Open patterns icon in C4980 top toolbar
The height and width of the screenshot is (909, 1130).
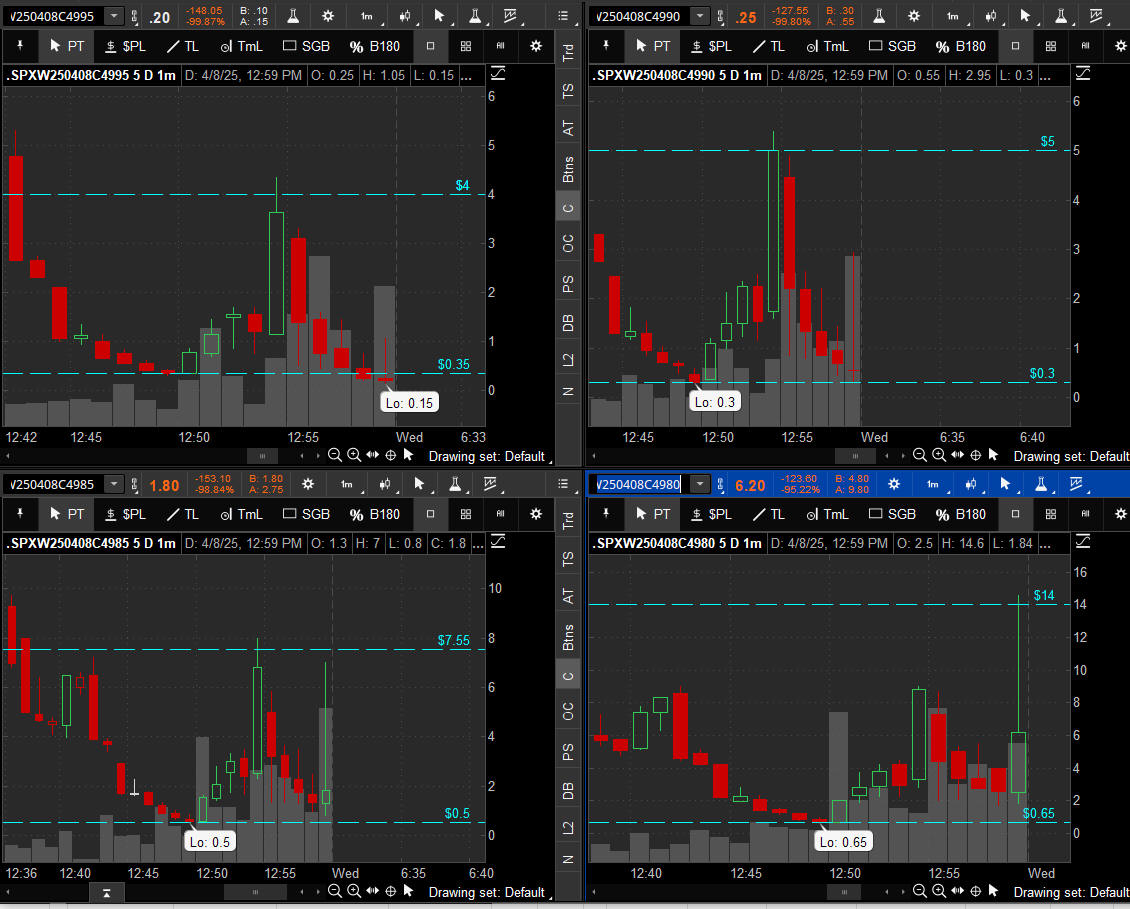1076,484
